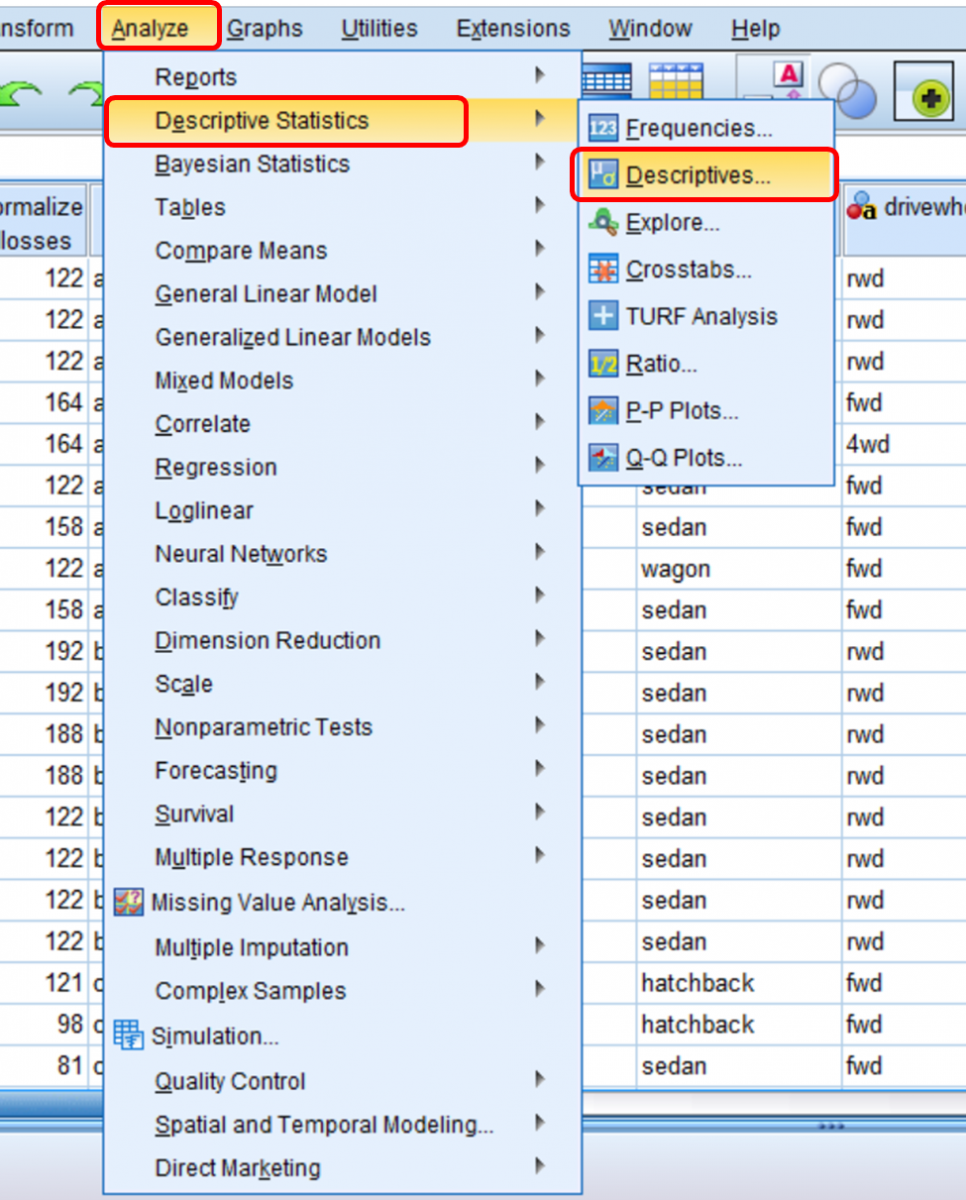Open the Extensions menu
Image resolution: width=966 pixels, height=1200 pixels.
512,28
